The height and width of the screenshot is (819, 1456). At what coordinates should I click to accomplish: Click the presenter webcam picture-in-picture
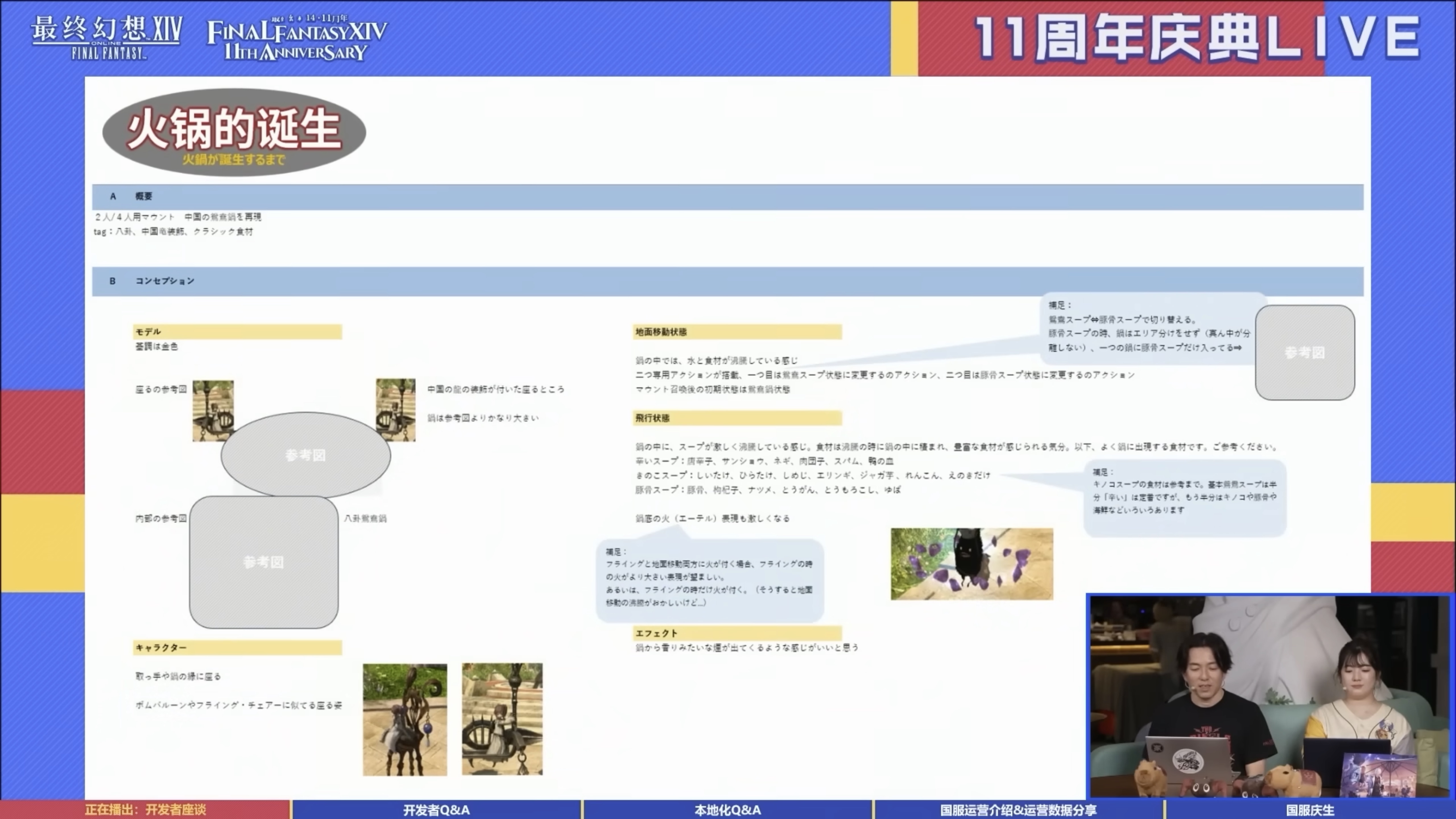click(x=1269, y=696)
